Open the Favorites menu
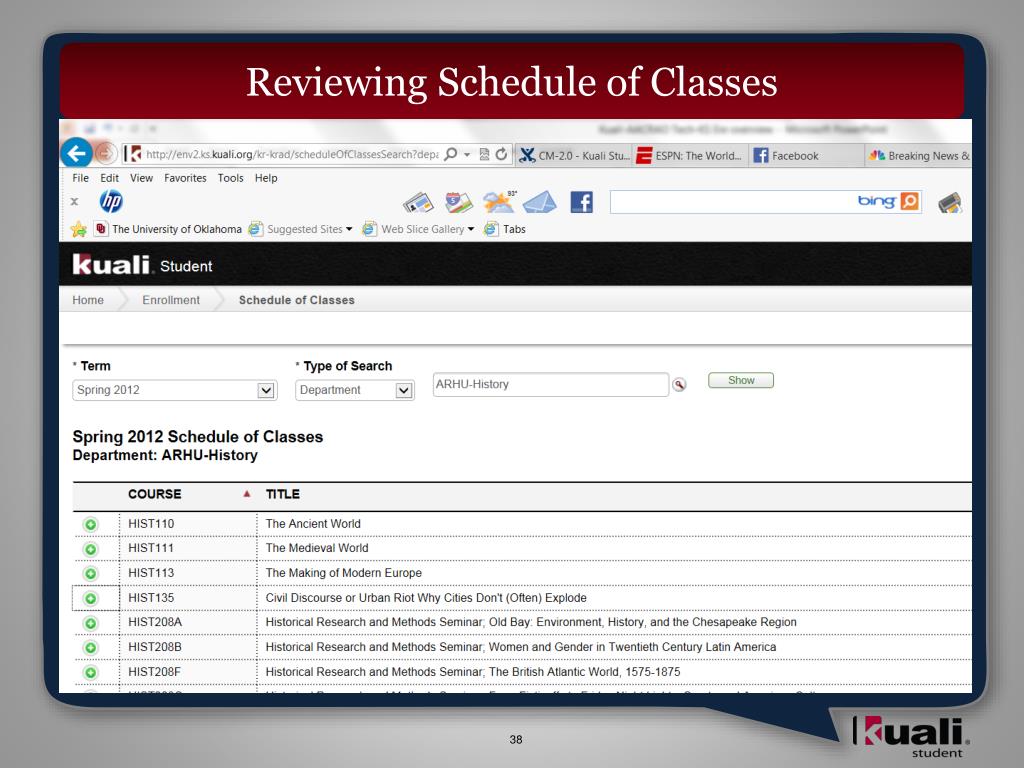Viewport: 1024px width, 768px height. point(185,178)
